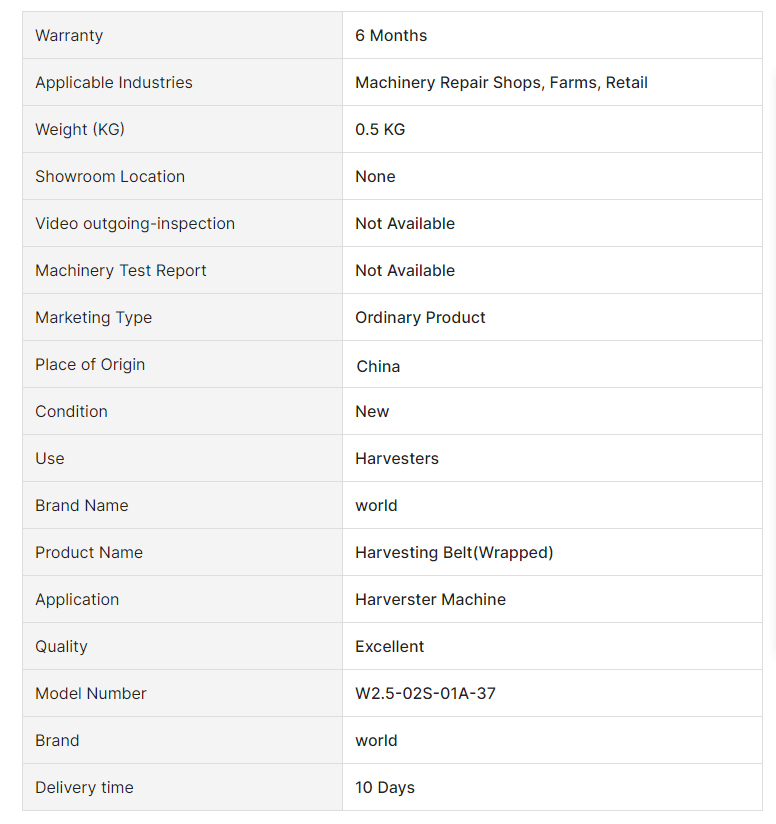Select the Applicable Industries label
Screen dimensions: 776x824
(114, 82)
